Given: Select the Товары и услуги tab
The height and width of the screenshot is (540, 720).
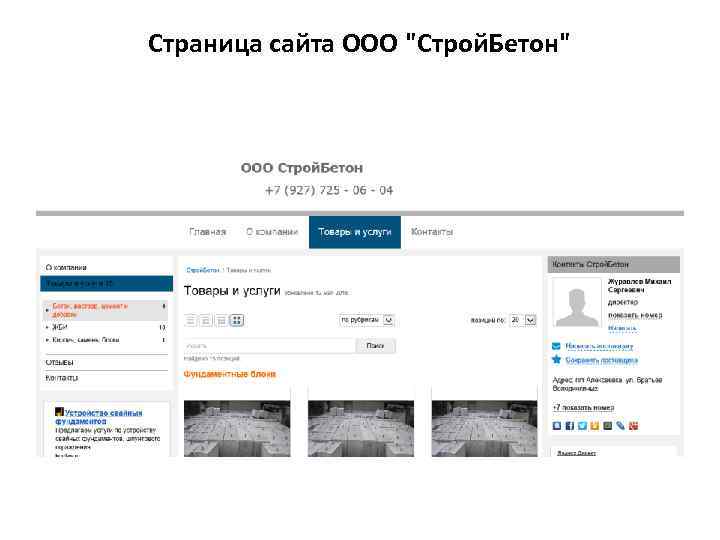Looking at the screenshot, I should pyautogui.click(x=355, y=232).
